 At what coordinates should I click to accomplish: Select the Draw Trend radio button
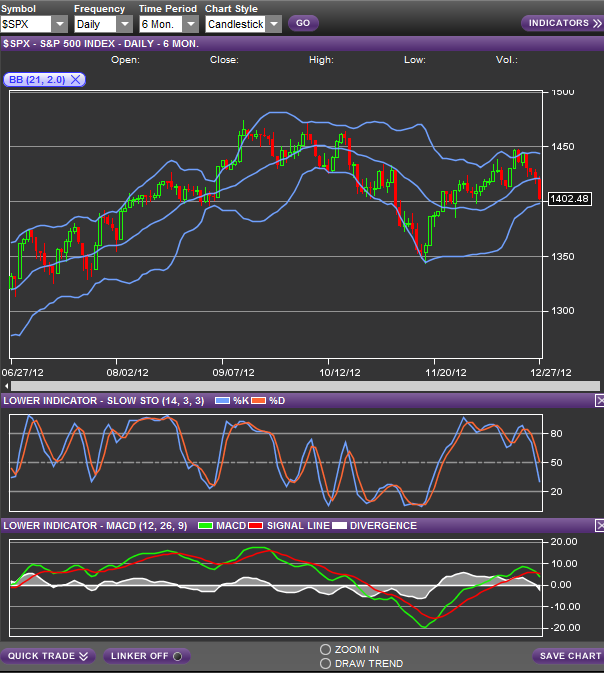[x=325, y=663]
